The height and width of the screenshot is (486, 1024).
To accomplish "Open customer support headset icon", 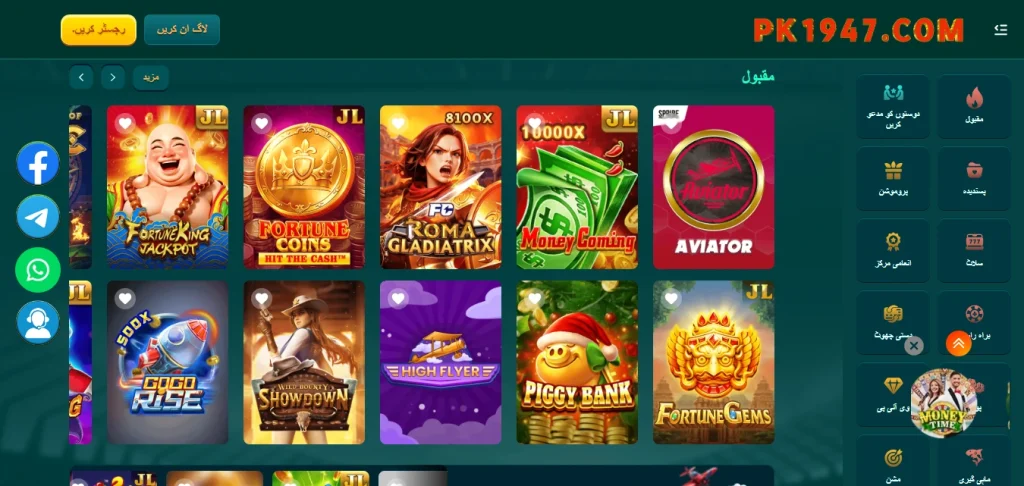I will (38, 322).
